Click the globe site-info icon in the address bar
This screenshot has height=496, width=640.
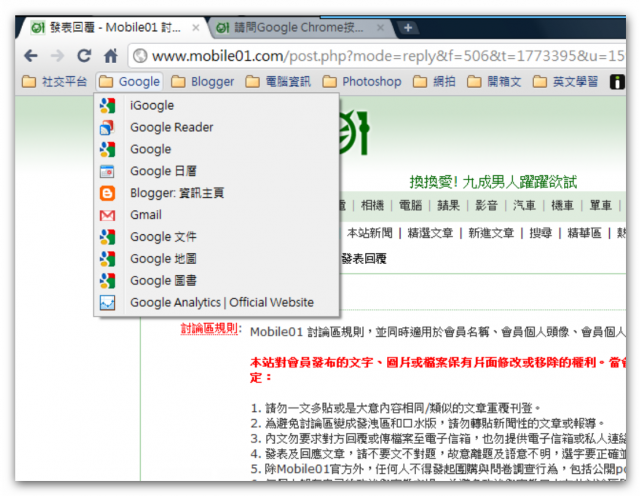[x=140, y=56]
